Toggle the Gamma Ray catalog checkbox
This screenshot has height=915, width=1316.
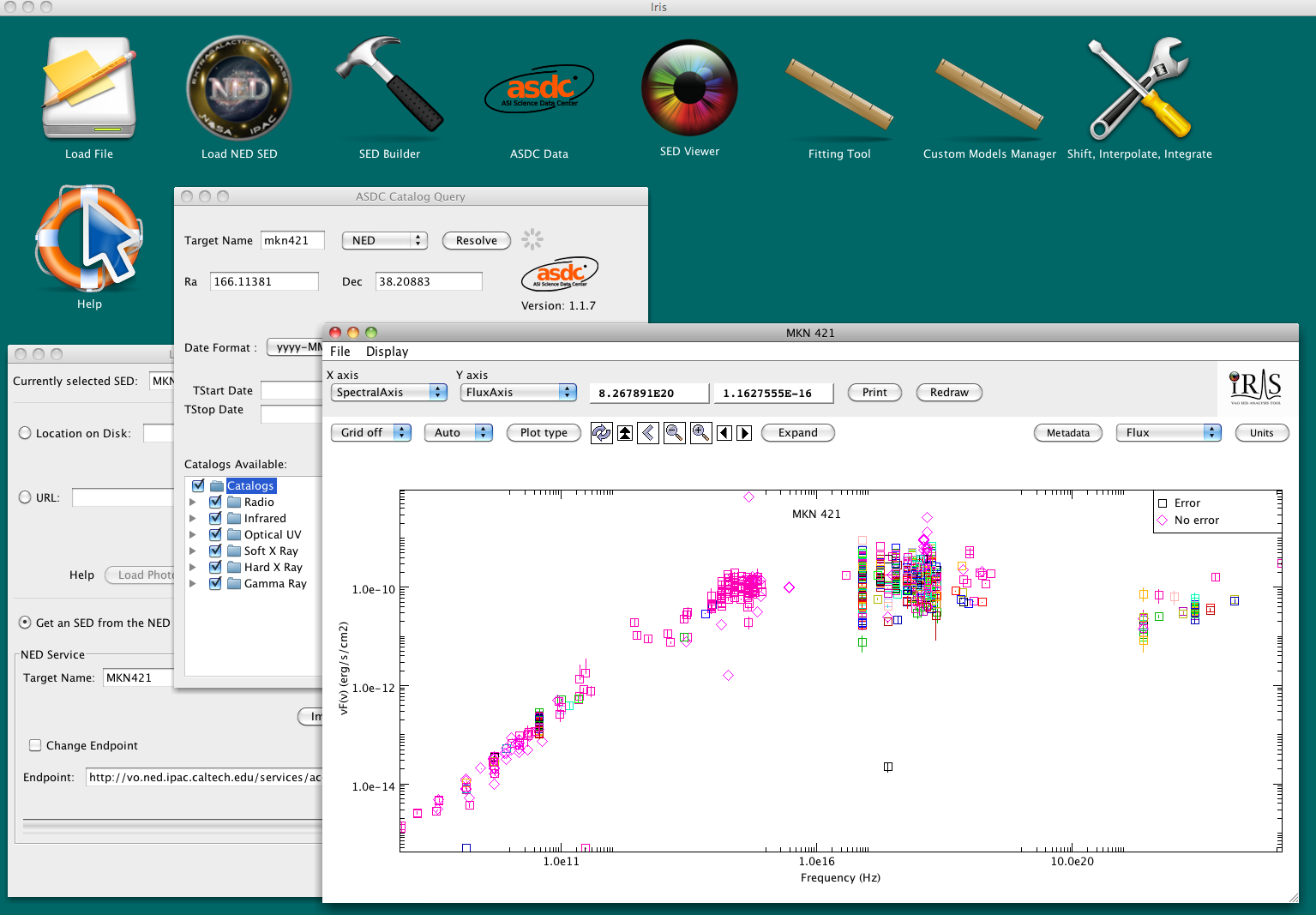pos(215,584)
